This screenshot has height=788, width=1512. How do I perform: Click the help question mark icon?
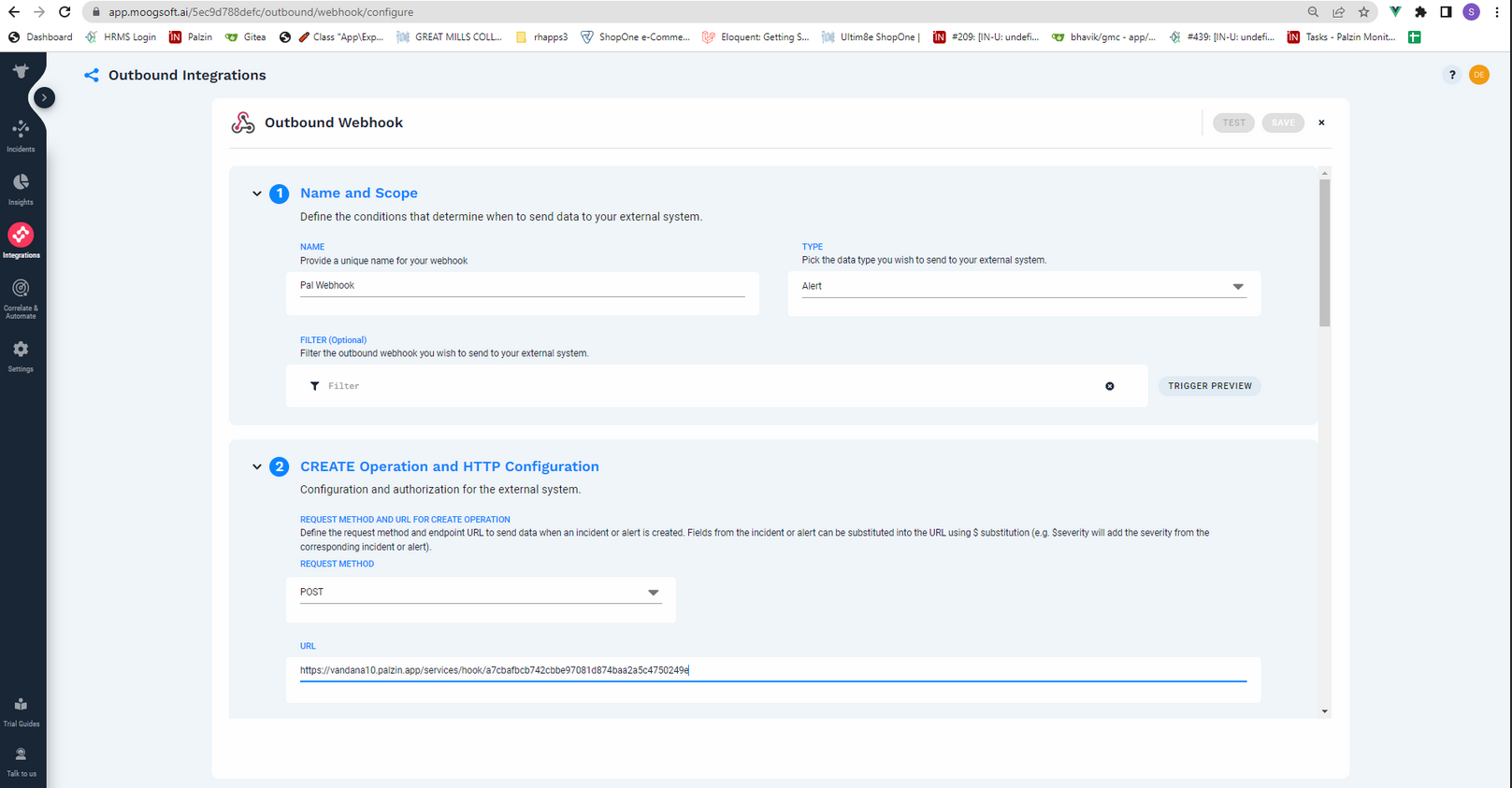[1451, 75]
